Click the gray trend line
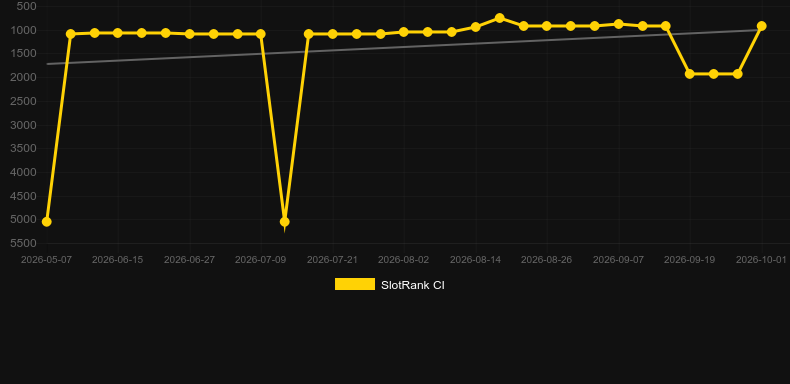Screen dimensions: 790x384 [x=403, y=47]
